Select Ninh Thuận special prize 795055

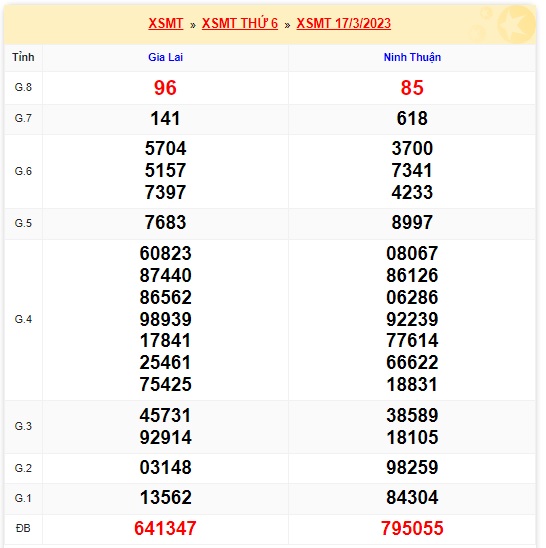point(412,528)
